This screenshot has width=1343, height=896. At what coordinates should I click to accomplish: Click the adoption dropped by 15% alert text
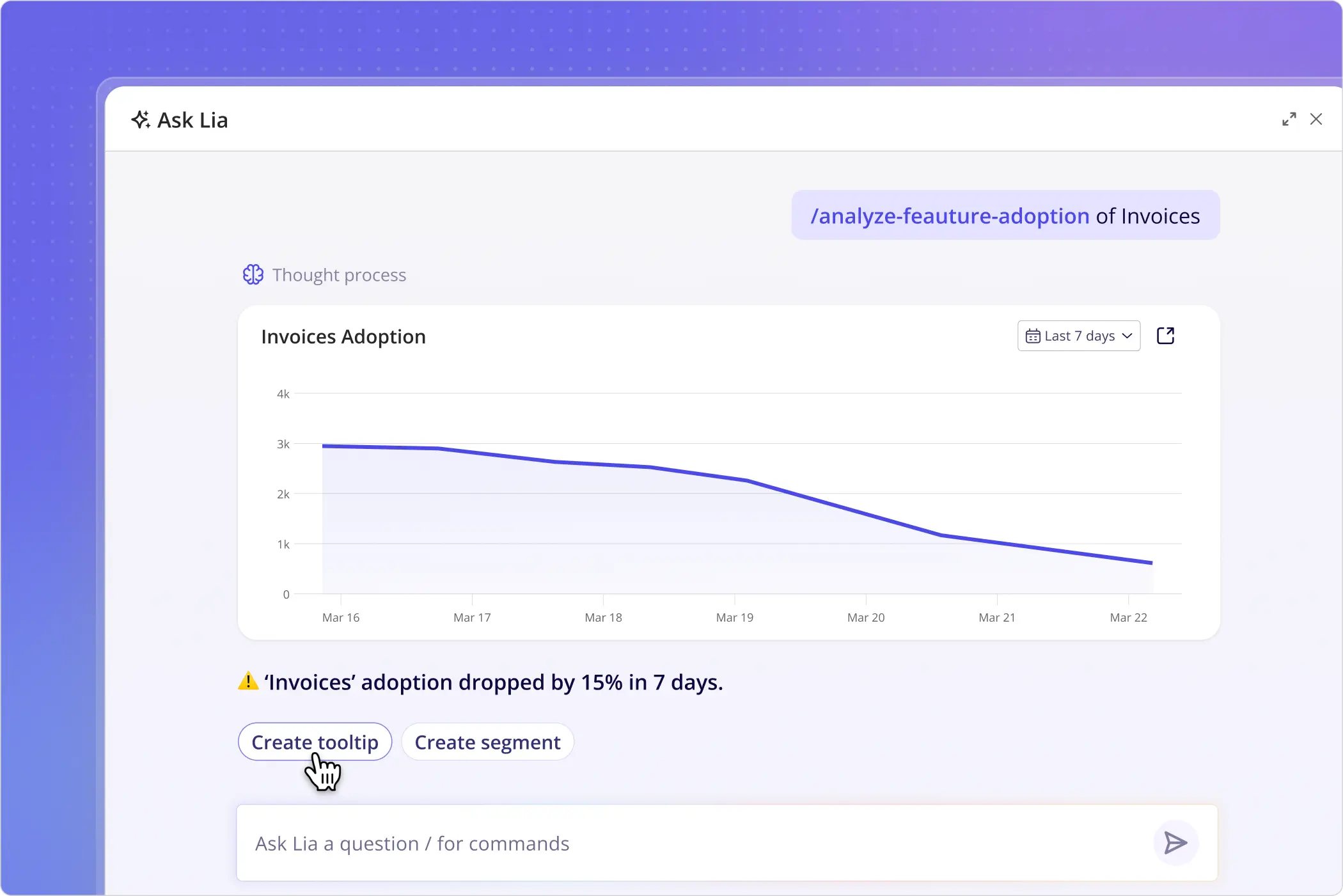(493, 682)
